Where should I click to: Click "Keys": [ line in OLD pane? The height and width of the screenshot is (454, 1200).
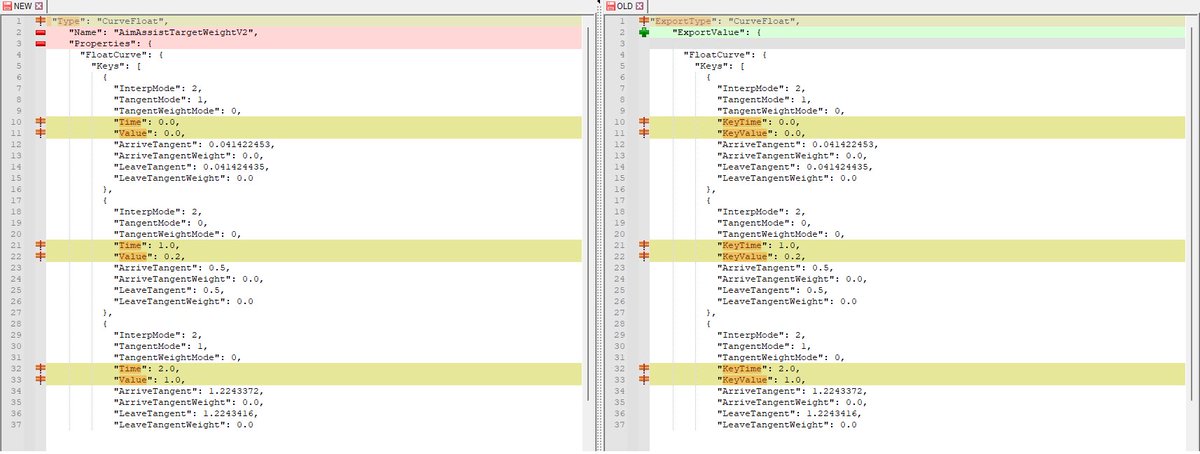coord(720,66)
